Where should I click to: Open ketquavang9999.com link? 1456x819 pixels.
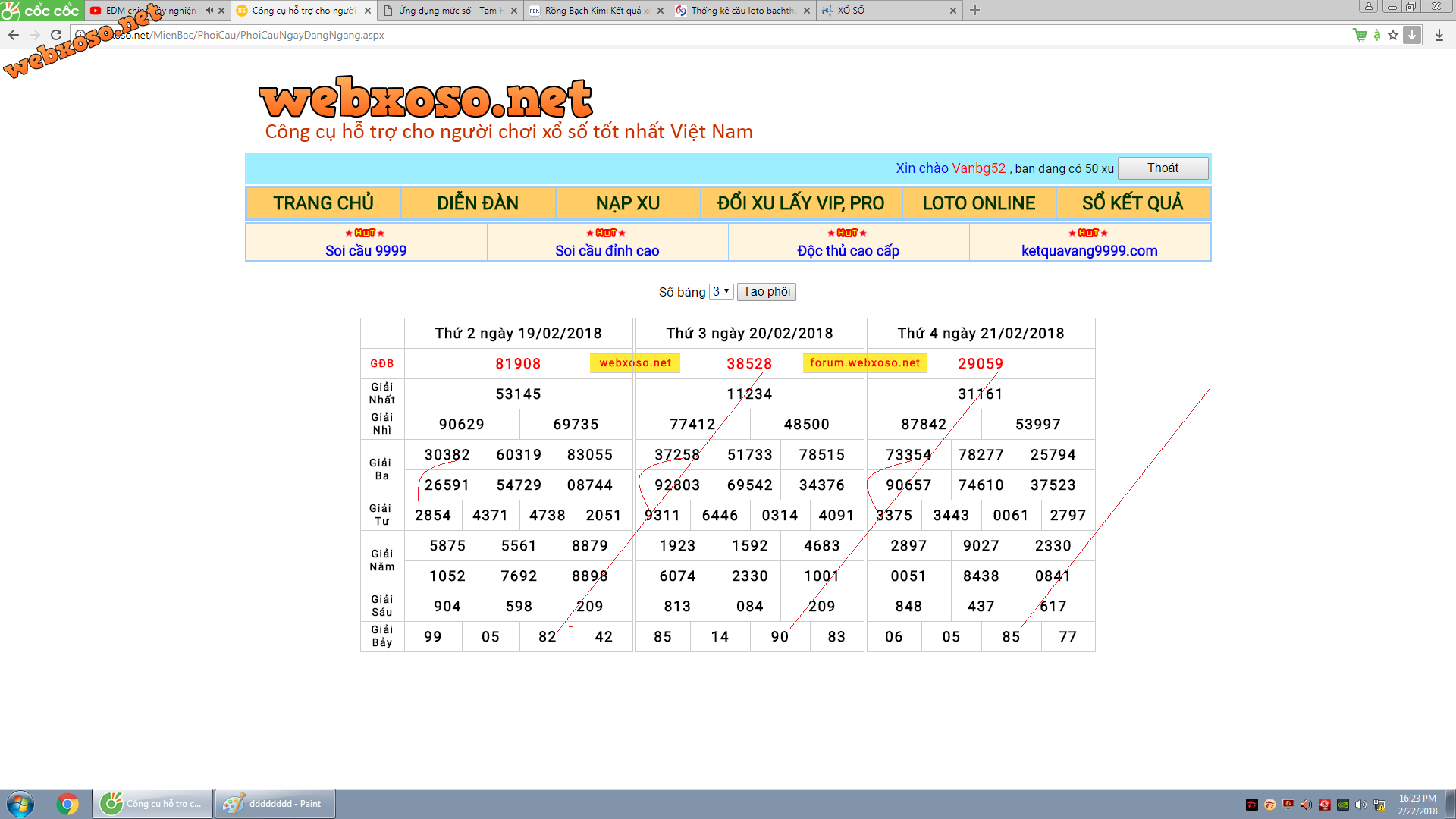pyautogui.click(x=1090, y=251)
